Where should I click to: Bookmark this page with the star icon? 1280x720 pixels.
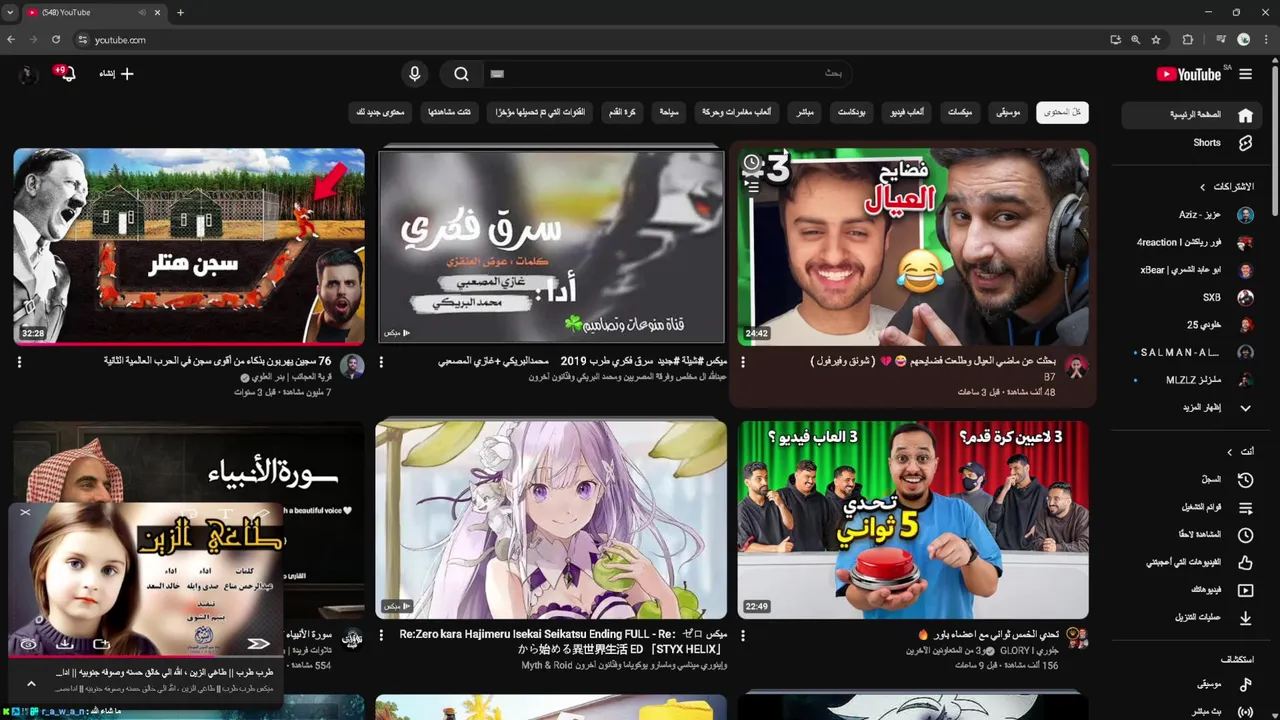pyautogui.click(x=1156, y=40)
